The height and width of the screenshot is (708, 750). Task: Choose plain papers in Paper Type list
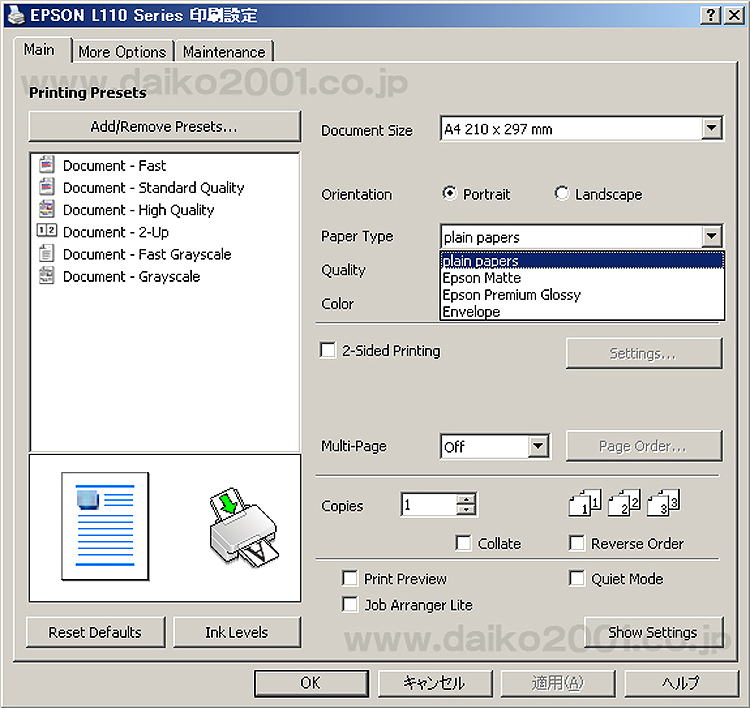coord(582,261)
